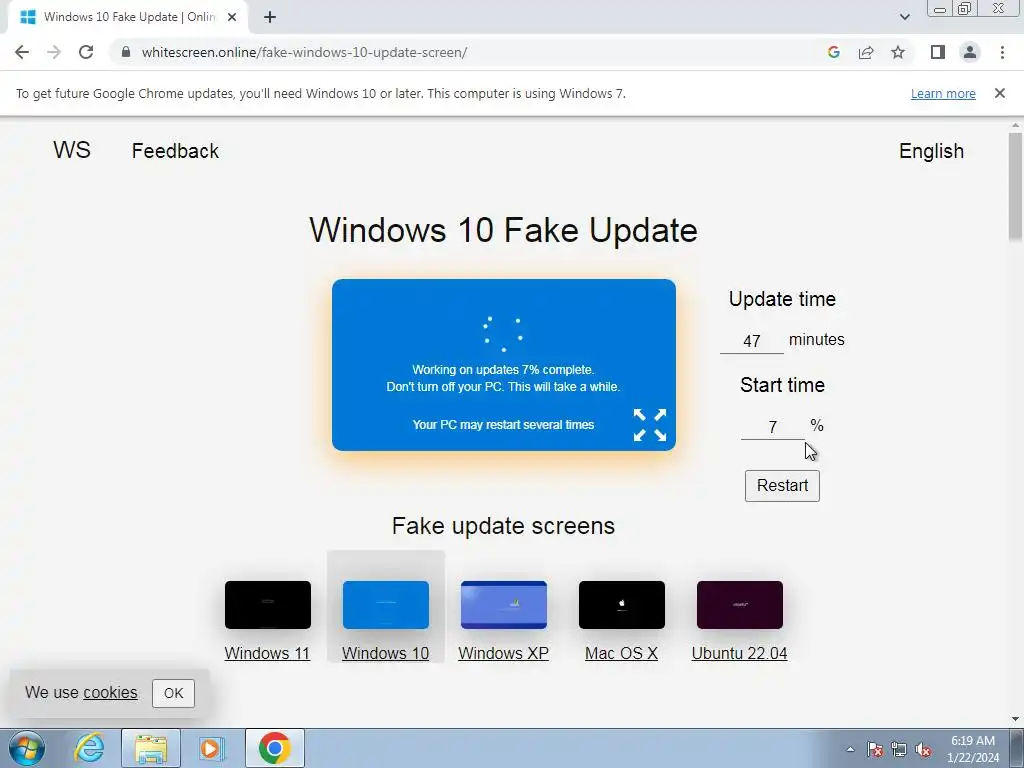1024x768 pixels.
Task: Open the Google search icon in address bar
Action: click(x=833, y=52)
